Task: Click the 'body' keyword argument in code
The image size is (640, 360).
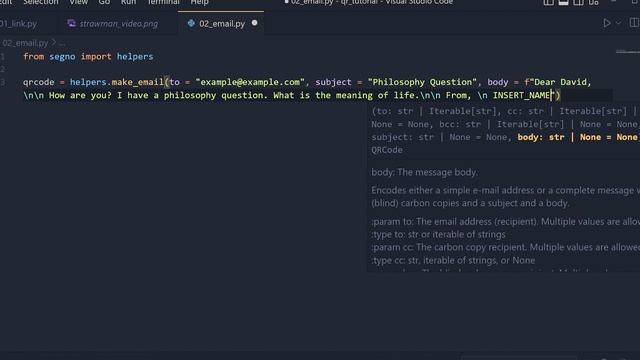Action: click(498, 82)
